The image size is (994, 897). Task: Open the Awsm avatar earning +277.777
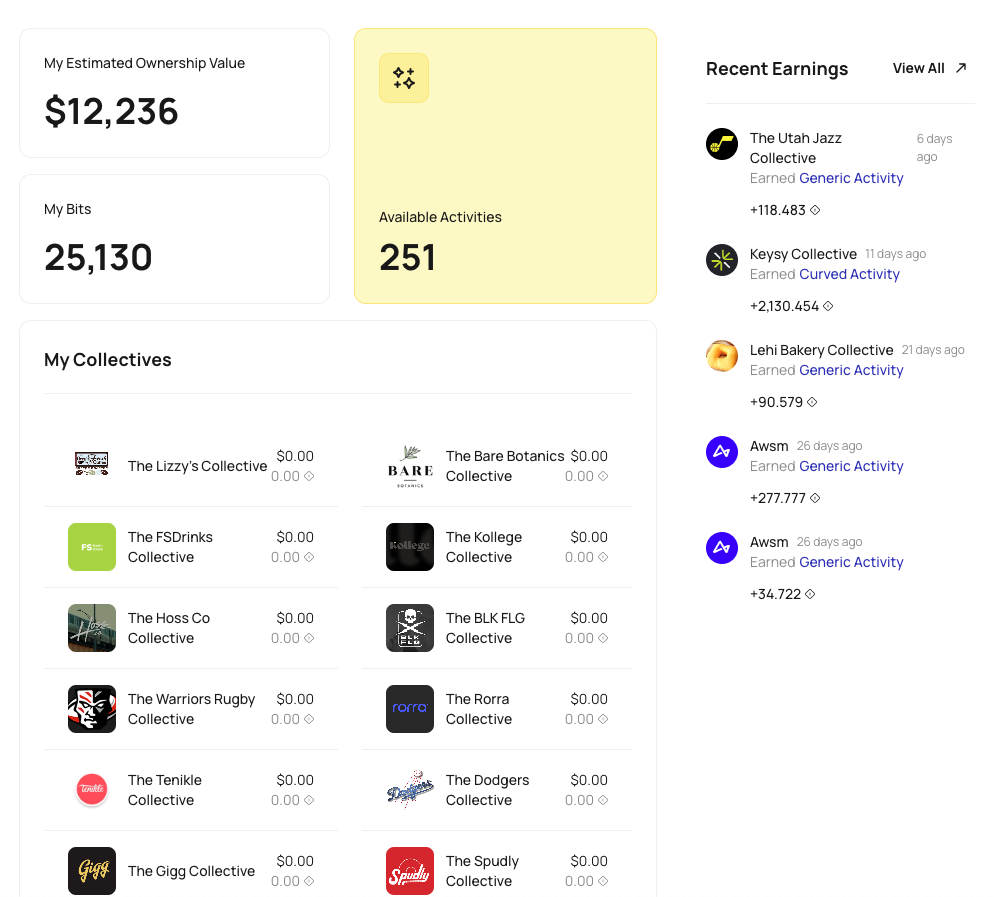(x=722, y=452)
